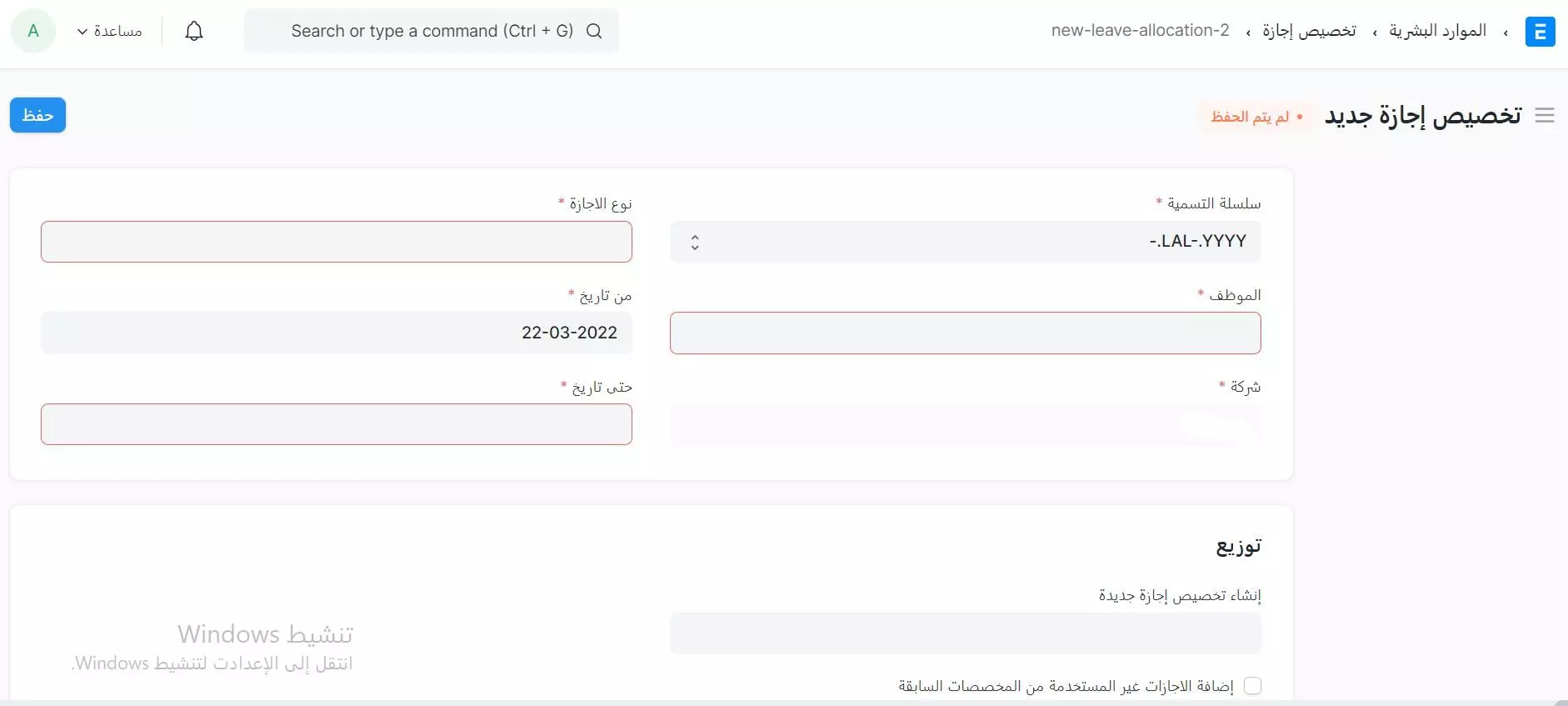Click the تخصيص إجازة جديد page title

(1423, 116)
